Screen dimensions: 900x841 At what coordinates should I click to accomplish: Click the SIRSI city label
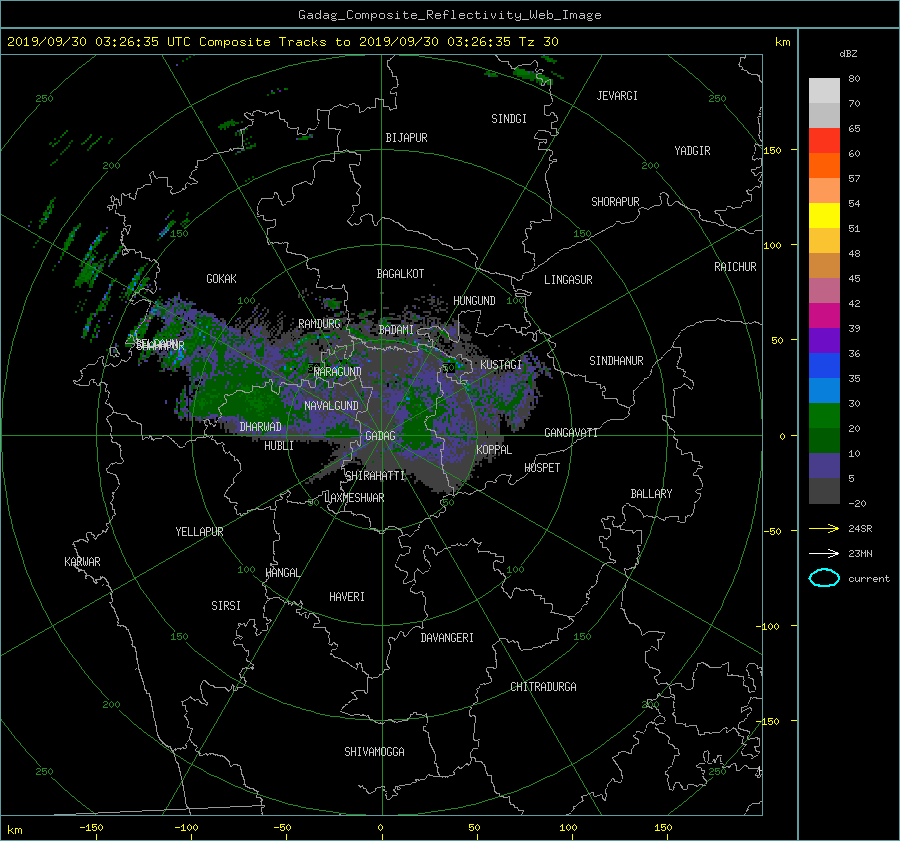click(226, 606)
